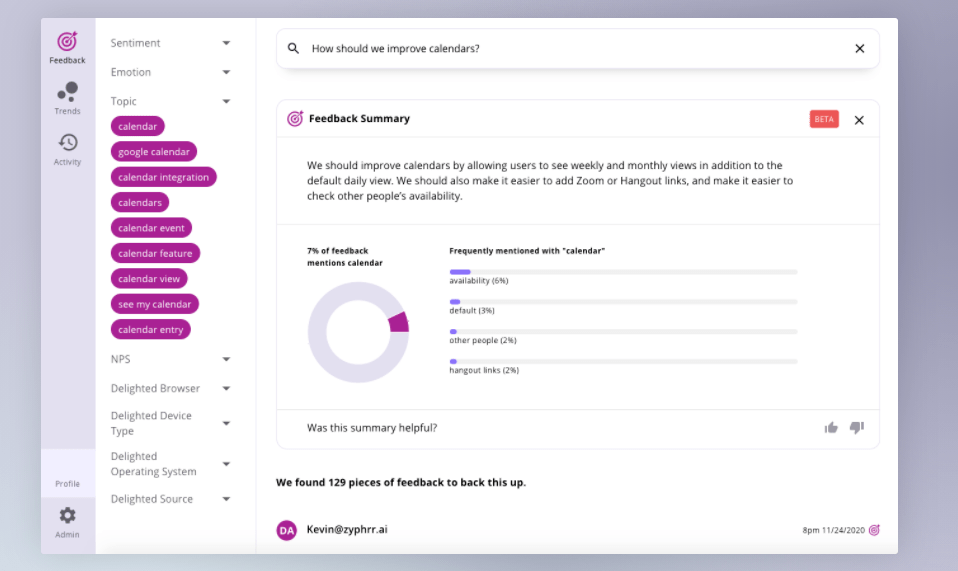Open the Feedback section in sidebar
Screen dimensions: 958x571
(x=67, y=47)
